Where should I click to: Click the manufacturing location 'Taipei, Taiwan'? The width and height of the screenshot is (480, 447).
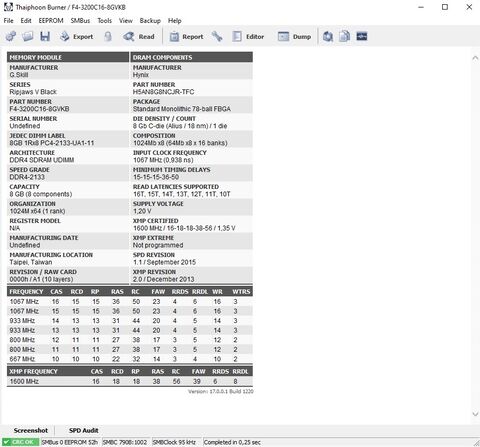[x=31, y=262]
